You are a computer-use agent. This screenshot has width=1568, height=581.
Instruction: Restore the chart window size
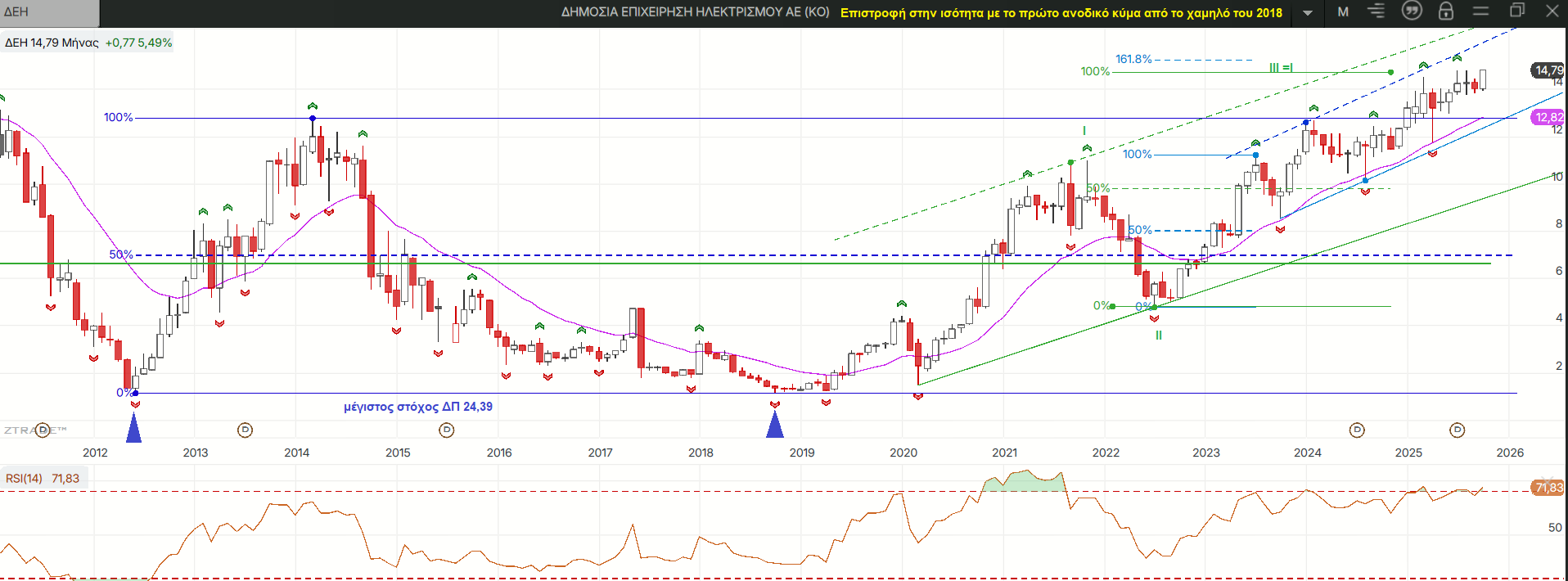coord(1516,11)
